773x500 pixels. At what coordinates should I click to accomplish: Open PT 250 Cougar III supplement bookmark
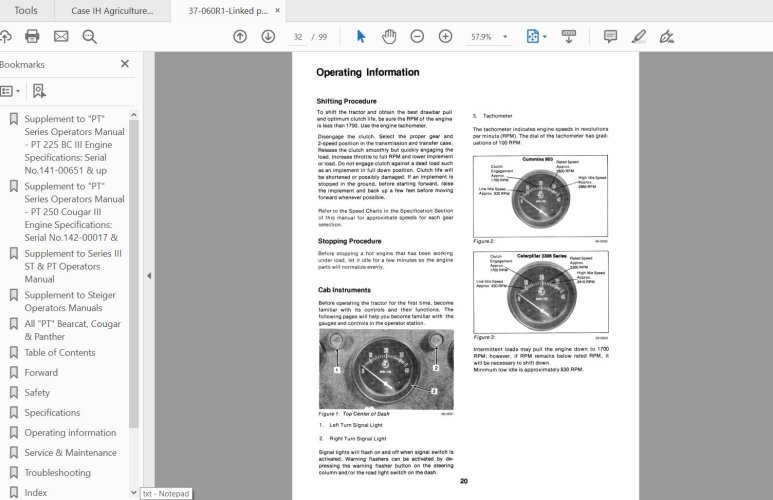(74, 212)
